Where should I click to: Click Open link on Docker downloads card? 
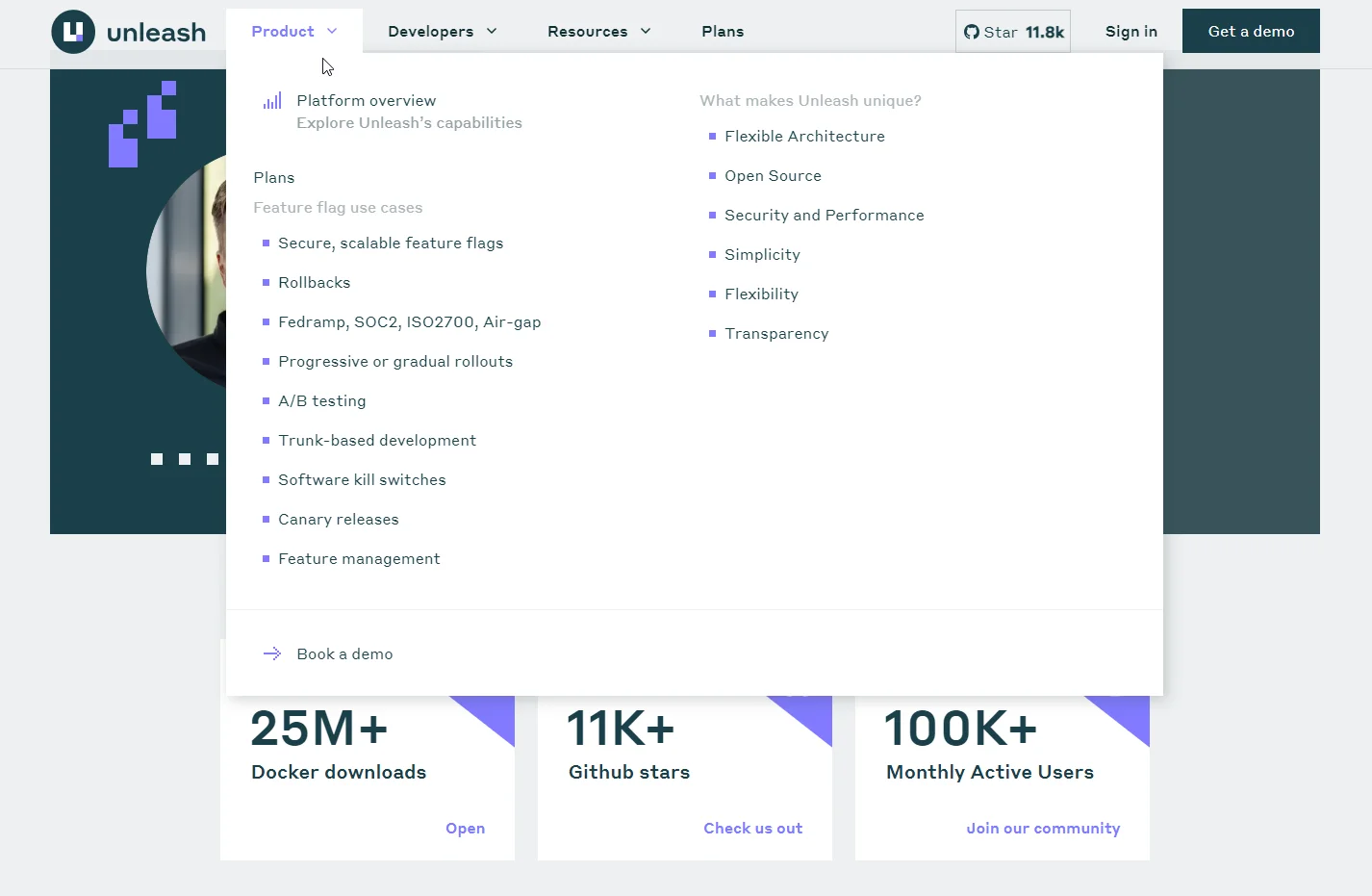click(465, 828)
